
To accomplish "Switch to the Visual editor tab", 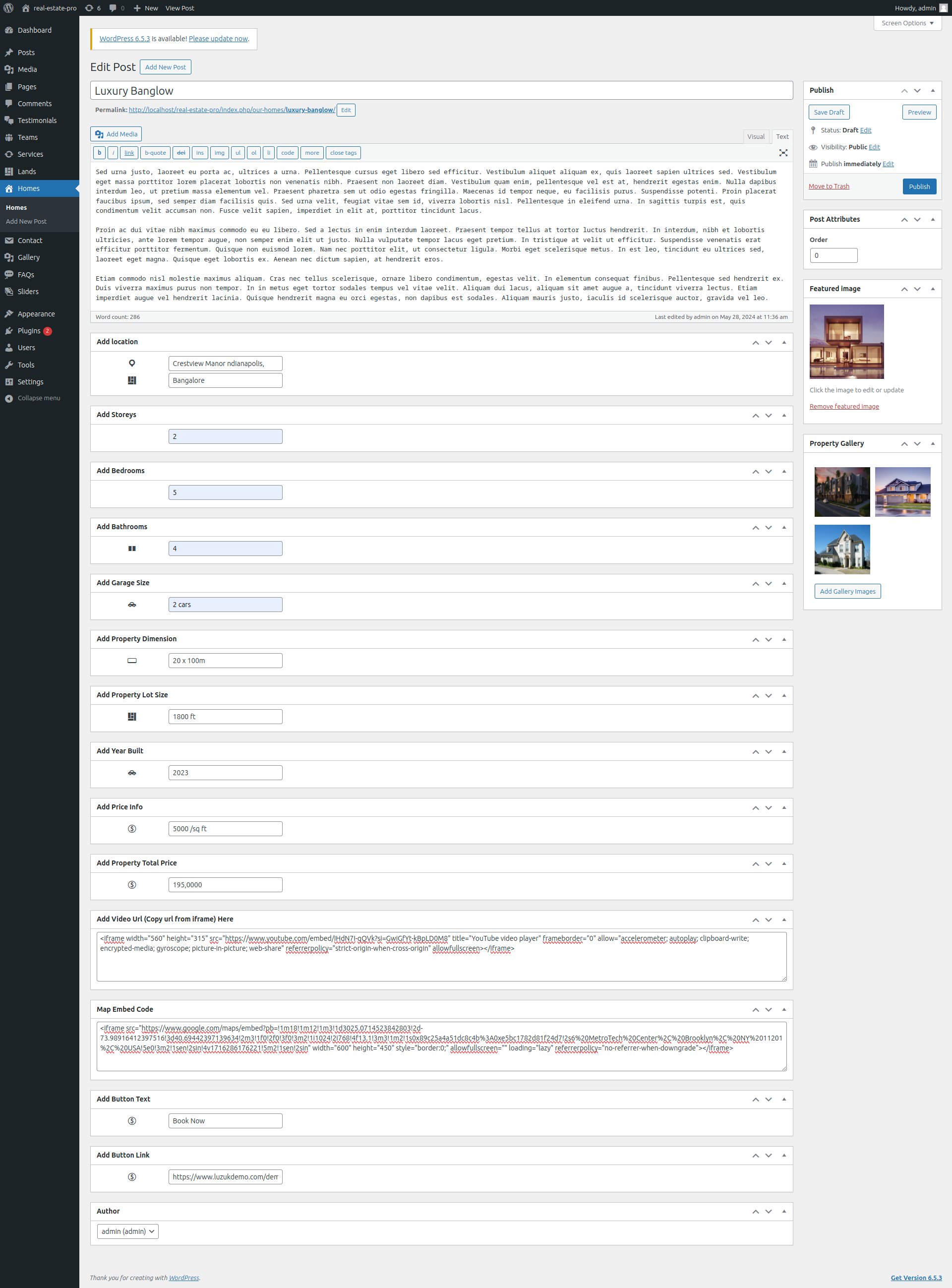I will [756, 136].
